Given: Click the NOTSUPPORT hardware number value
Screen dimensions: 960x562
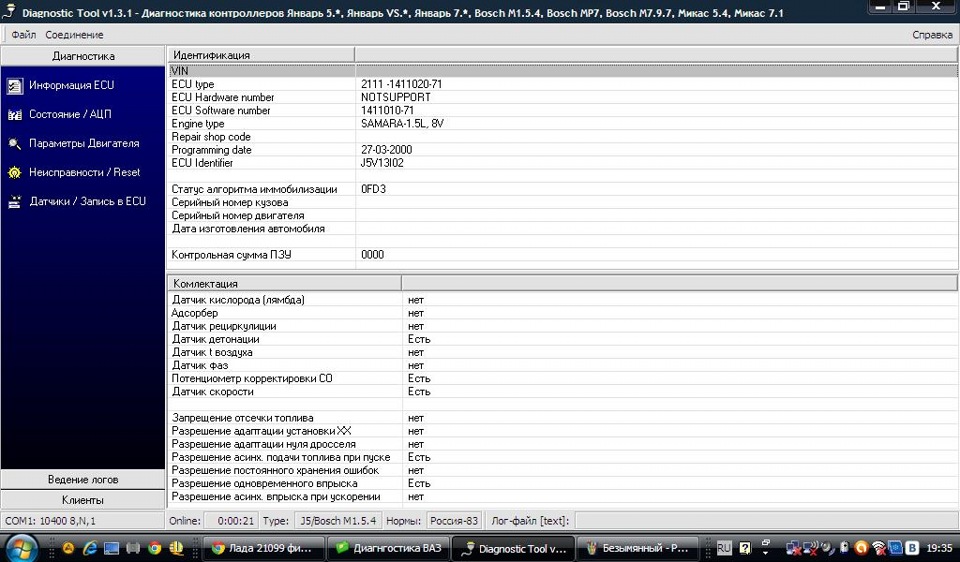Looking at the screenshot, I should click(396, 97).
